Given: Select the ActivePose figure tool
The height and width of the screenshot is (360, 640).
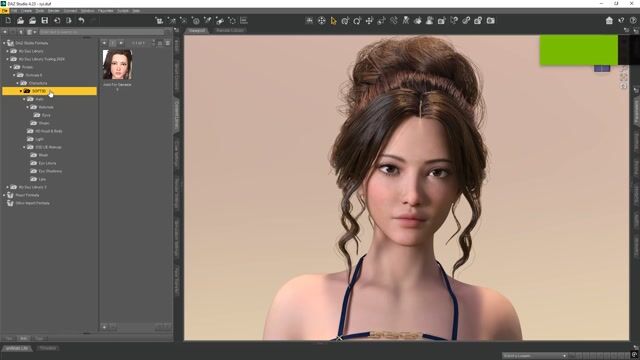Looking at the screenshot, I should (406, 20).
